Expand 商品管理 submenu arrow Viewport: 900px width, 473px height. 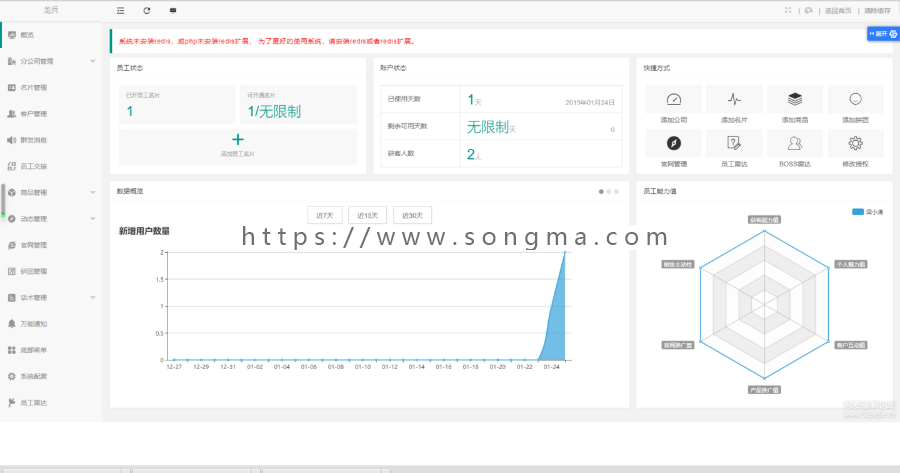93,193
